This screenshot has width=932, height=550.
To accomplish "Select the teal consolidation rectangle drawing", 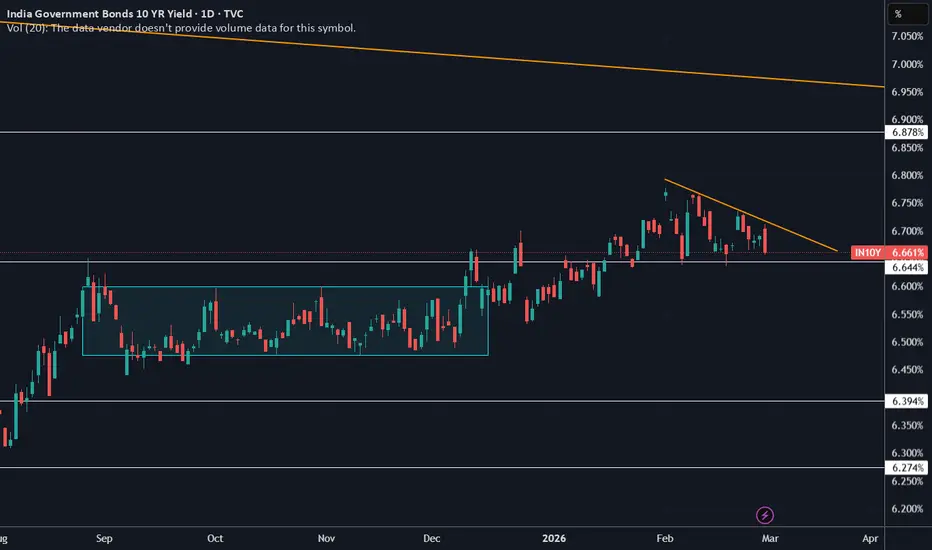I will click(x=285, y=322).
